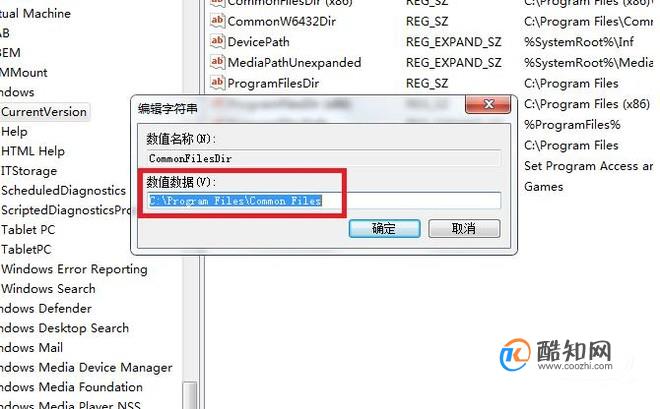Screen dimensions: 660x409
Task: Select the MediaPathUnexpanded value icon
Action: (x=217, y=62)
